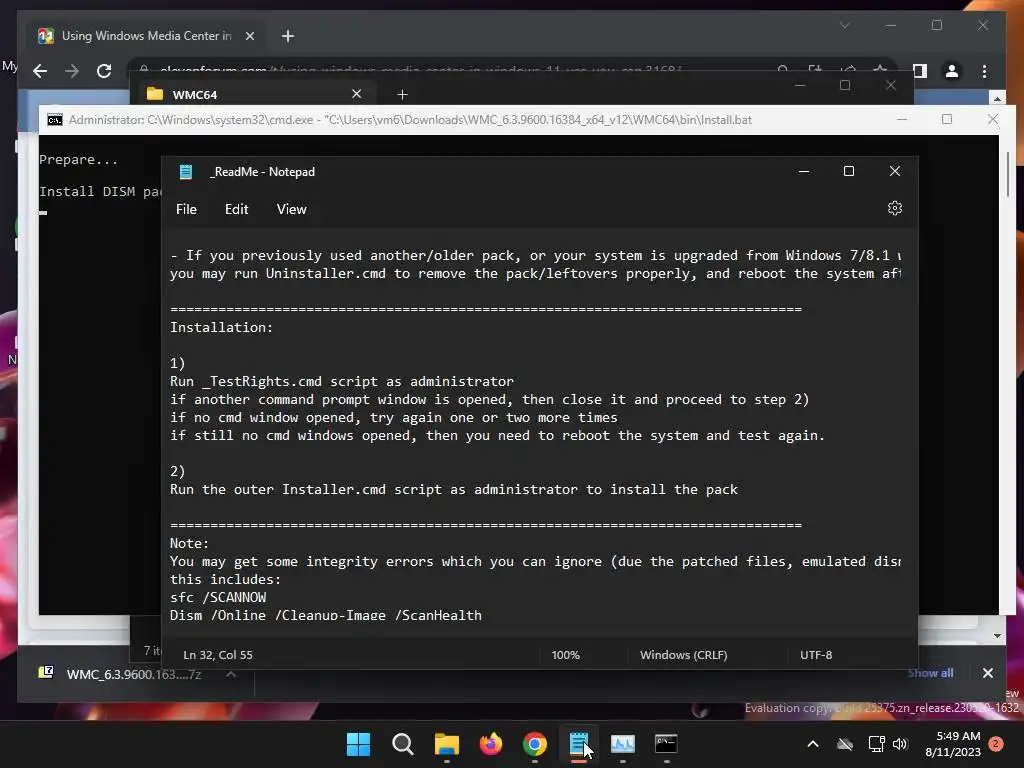Open File Explorer from taskbar
The image size is (1024, 768).
(447, 744)
